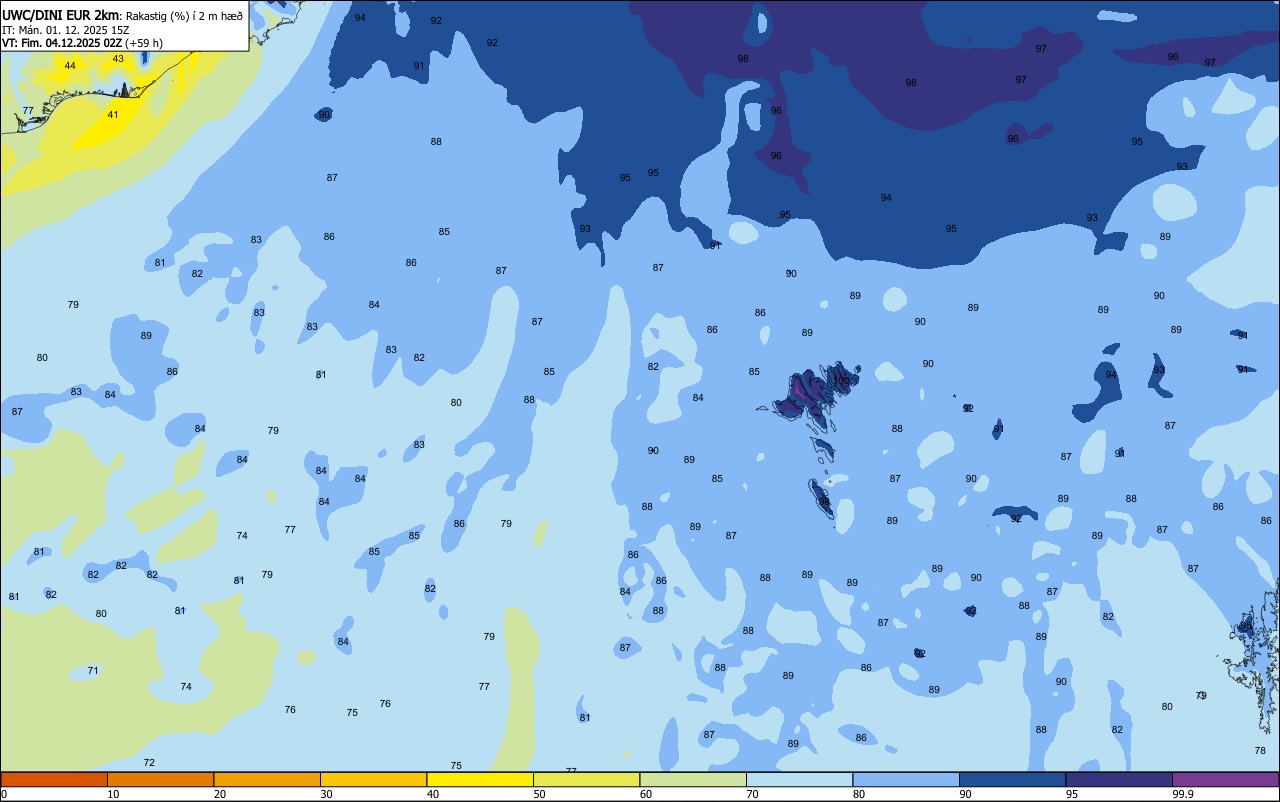Click the legend tick label 30

point(326,794)
